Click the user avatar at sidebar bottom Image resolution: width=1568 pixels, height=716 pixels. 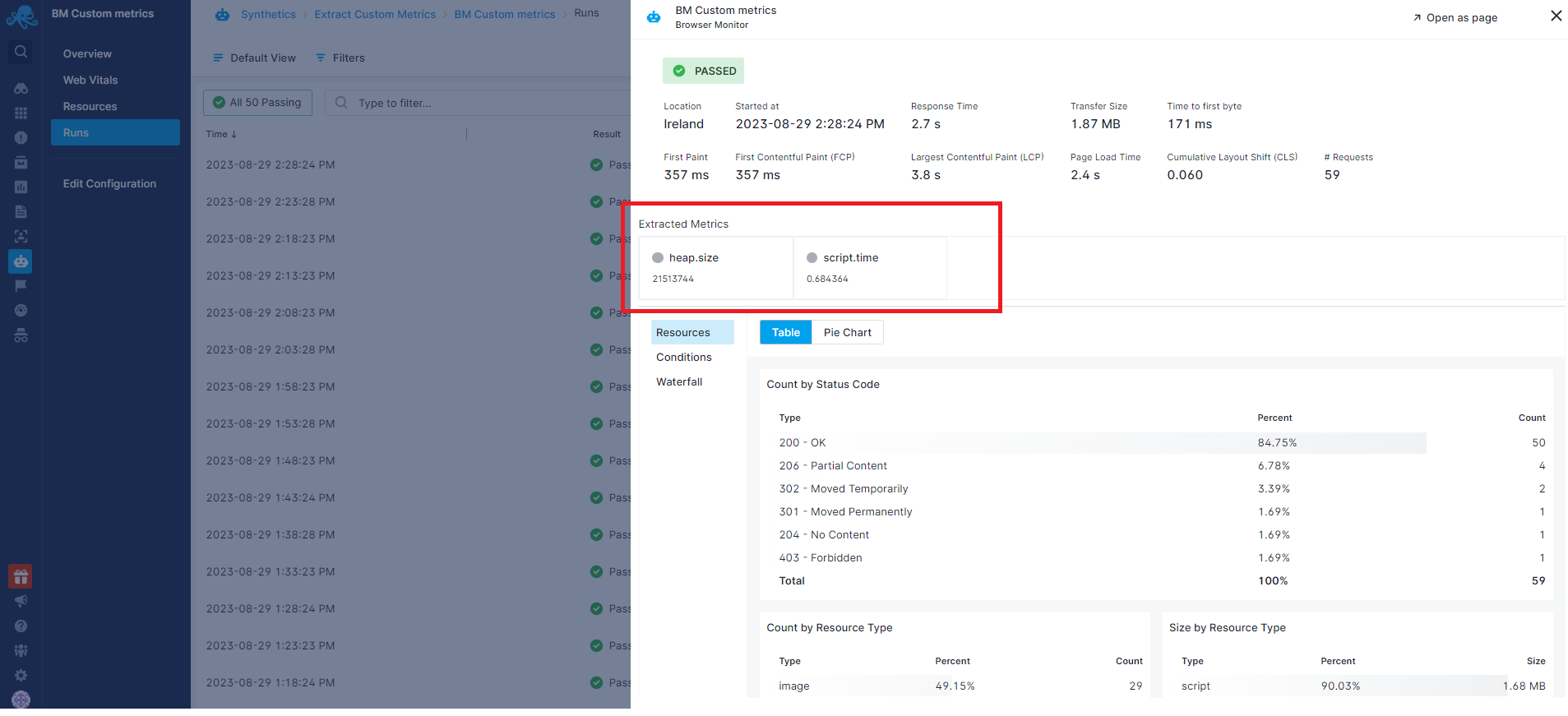(x=21, y=699)
